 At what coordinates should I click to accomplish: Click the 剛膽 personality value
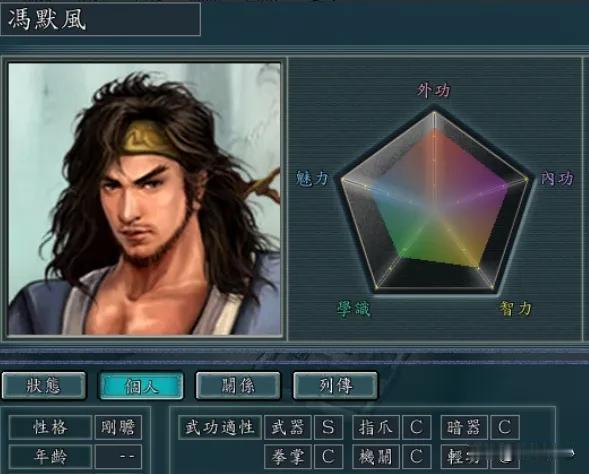118,427
